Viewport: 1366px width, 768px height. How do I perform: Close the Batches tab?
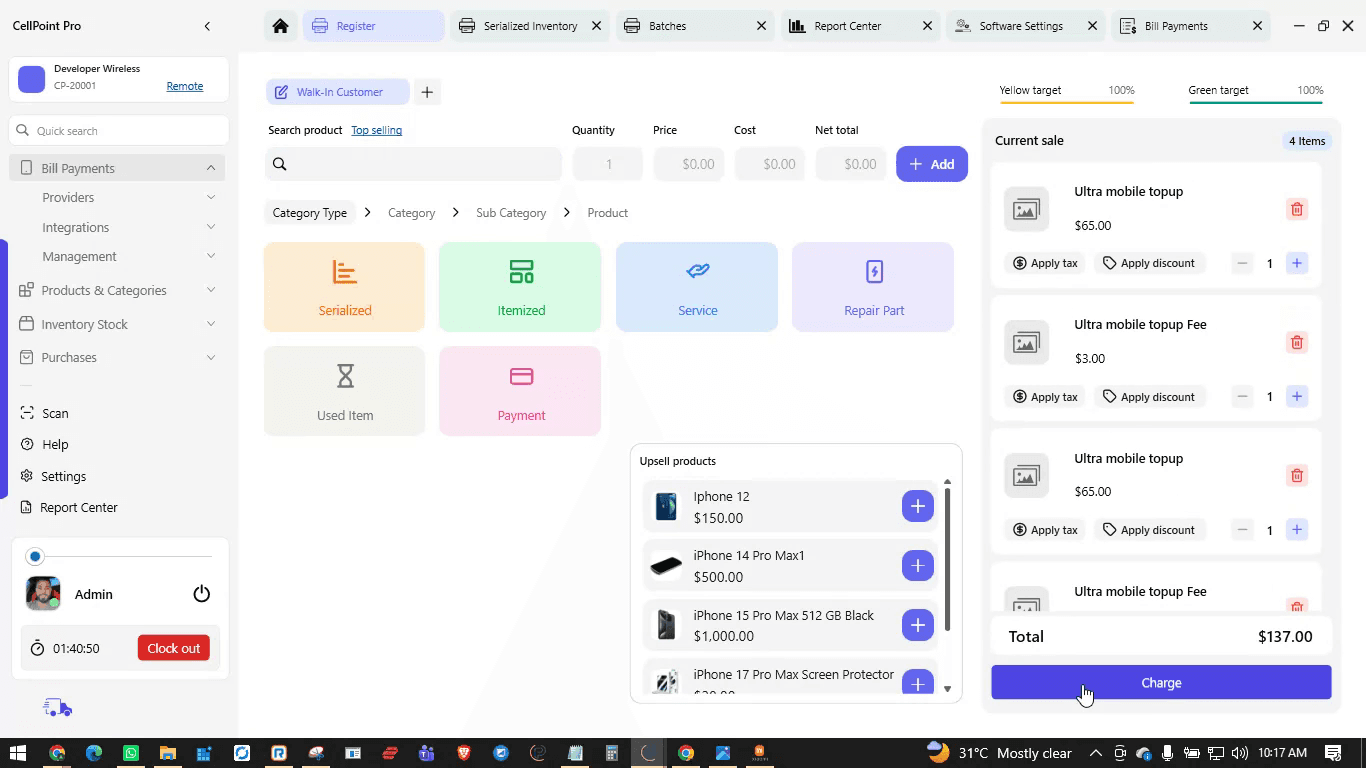[761, 26]
